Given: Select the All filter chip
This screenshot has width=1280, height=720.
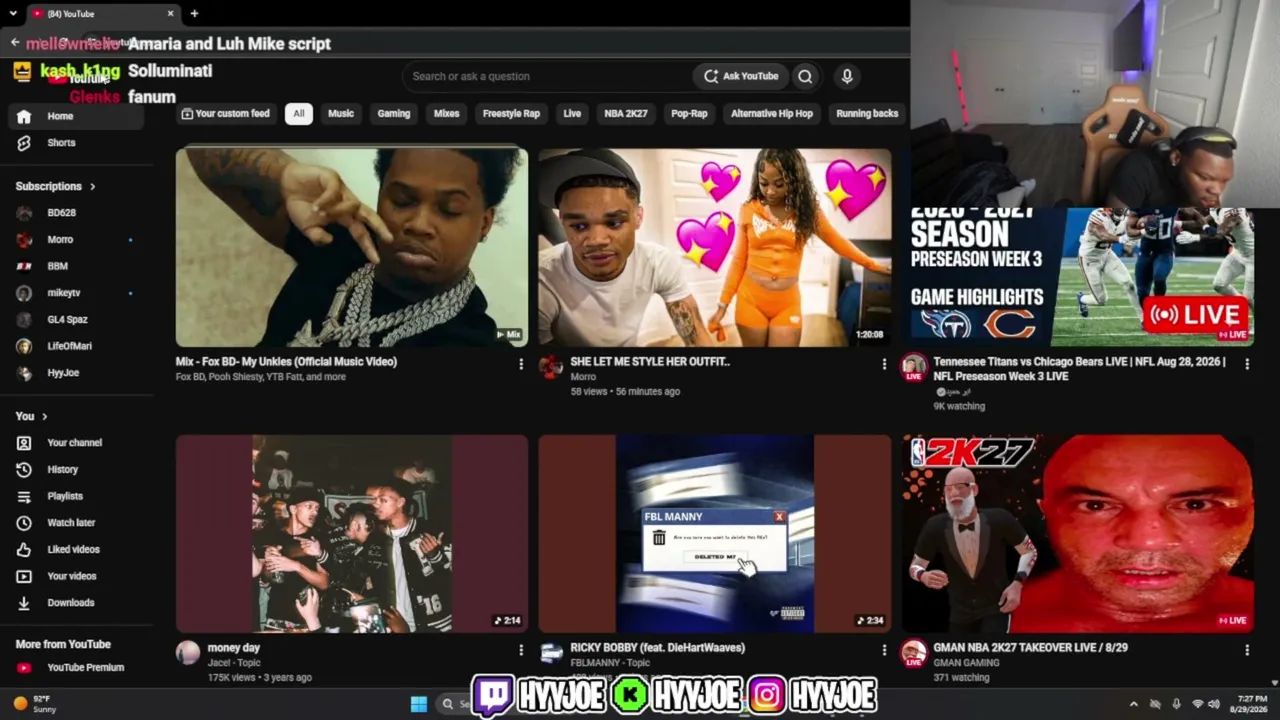Looking at the screenshot, I should tap(298, 114).
